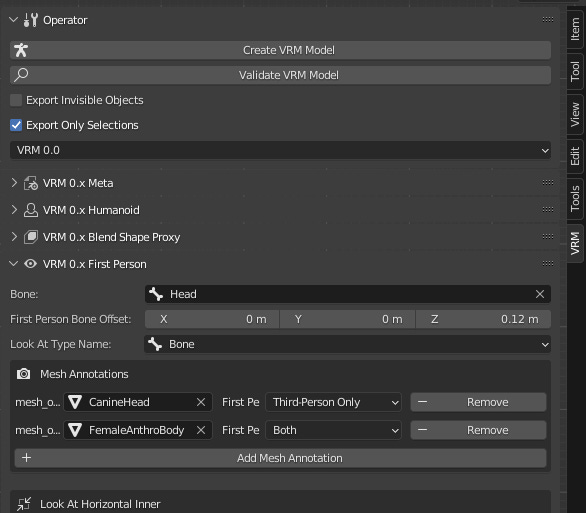
Task: Expand VRM 0.x Humanoid panel
Action: 14,210
